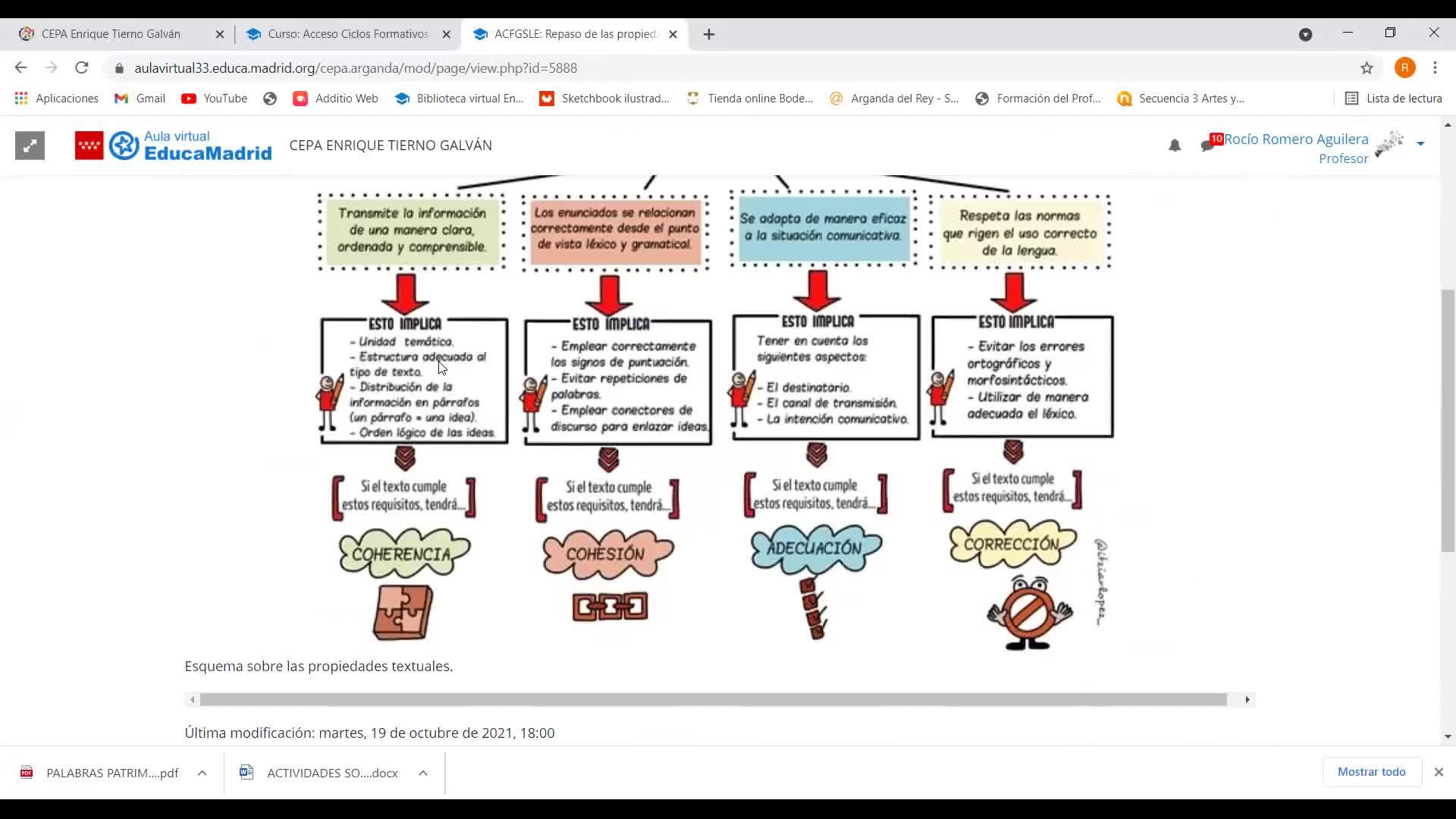Switch to the CEPA Enrique Tierno Galván tab

pyautogui.click(x=111, y=34)
